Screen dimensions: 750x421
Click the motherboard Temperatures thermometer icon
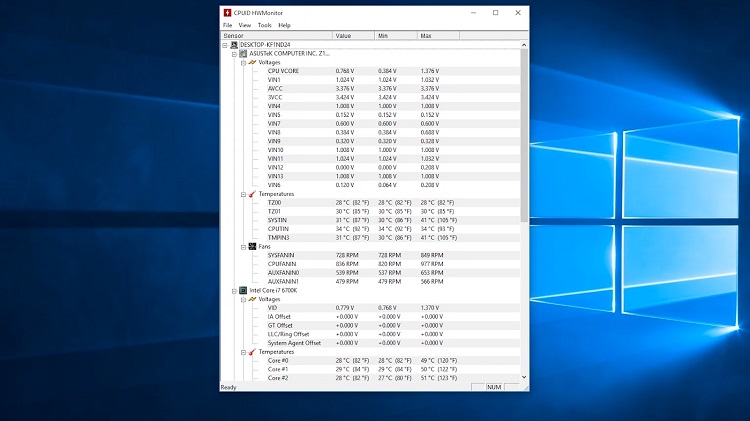(x=252, y=194)
